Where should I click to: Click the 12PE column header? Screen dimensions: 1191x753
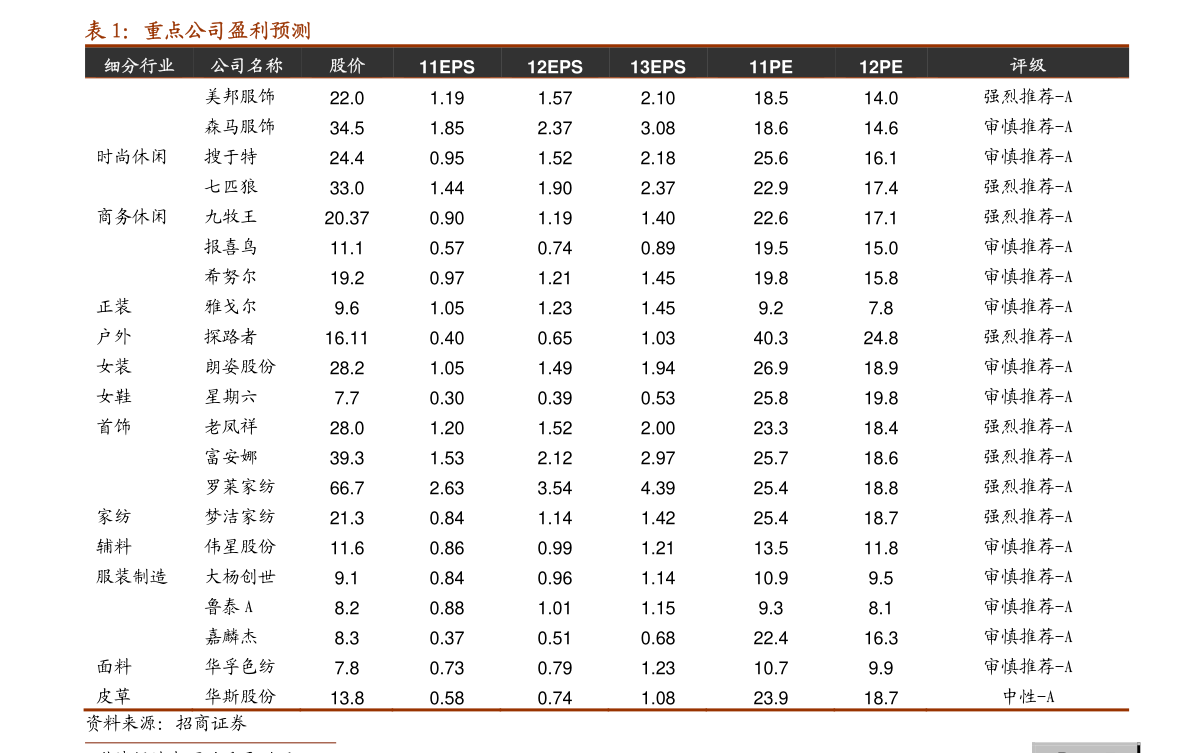tap(880, 67)
